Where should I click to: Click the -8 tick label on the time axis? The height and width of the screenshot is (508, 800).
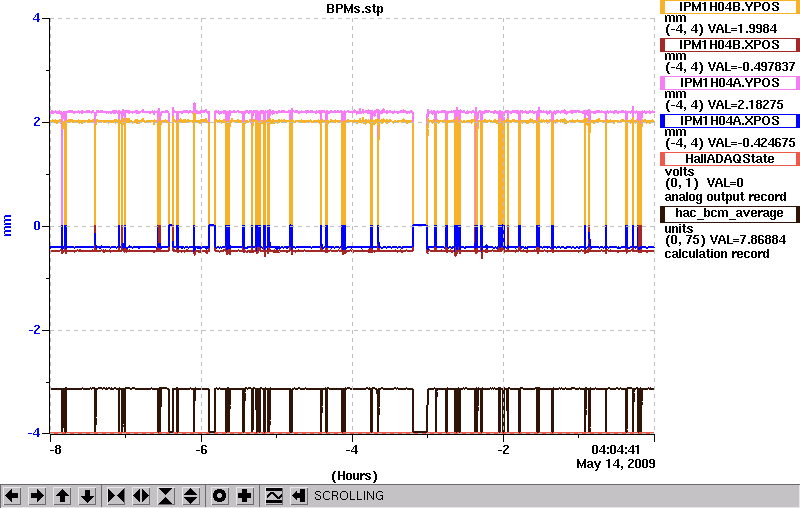55,450
